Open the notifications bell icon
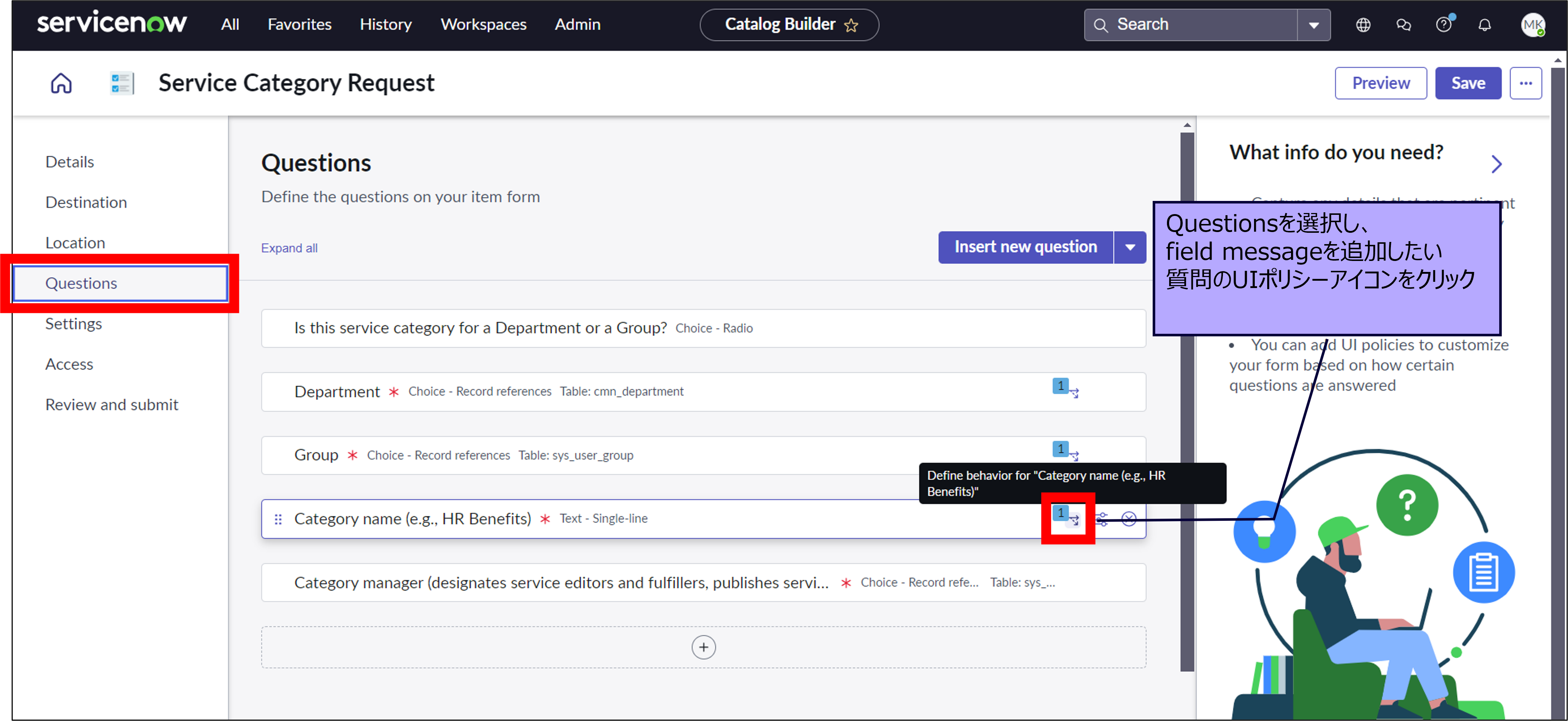Viewport: 1568px width, 721px height. click(x=1484, y=25)
